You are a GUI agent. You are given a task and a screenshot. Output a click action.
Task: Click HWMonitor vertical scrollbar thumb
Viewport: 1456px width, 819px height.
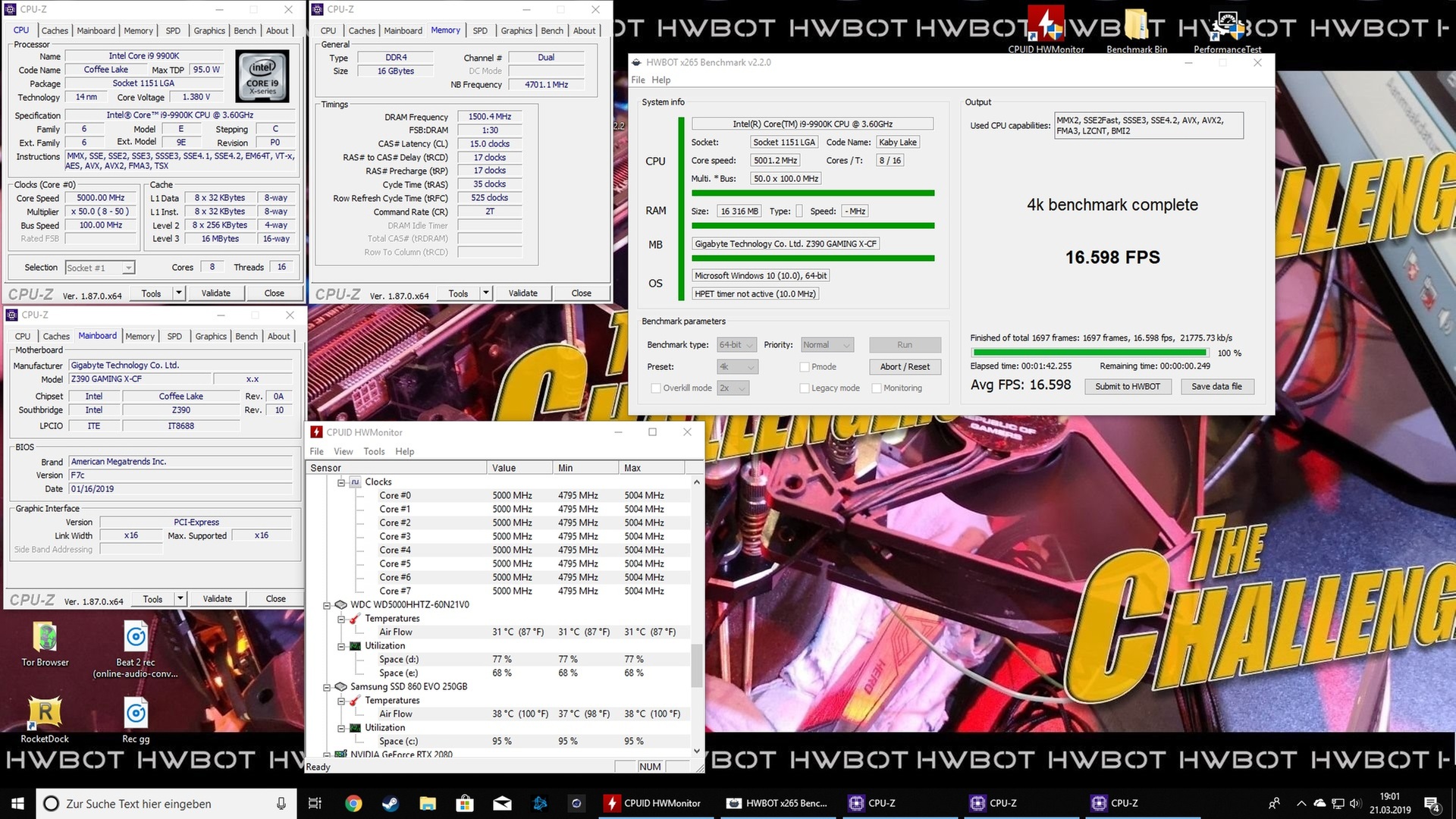(x=696, y=665)
